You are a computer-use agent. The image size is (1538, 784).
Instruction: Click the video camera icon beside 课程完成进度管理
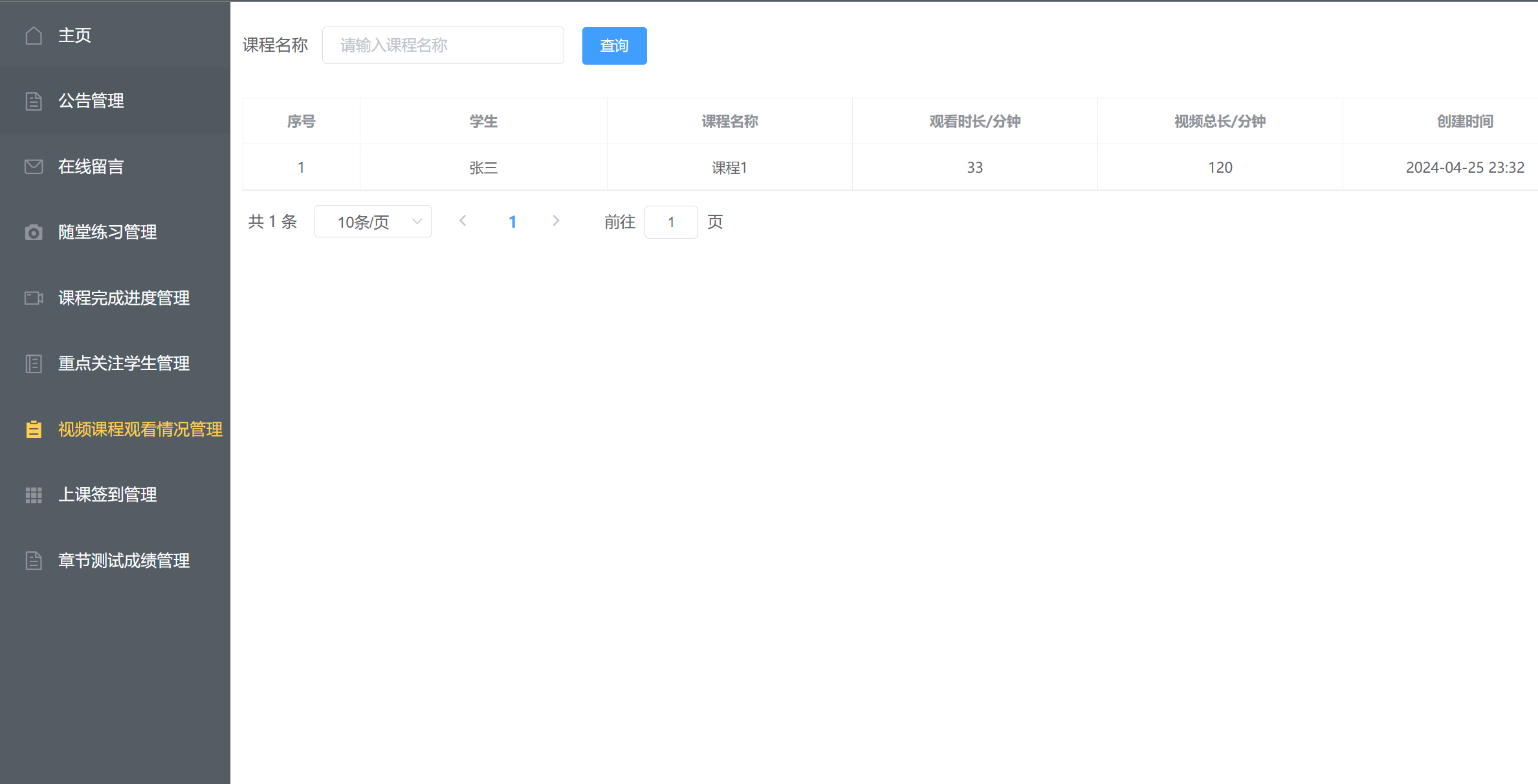(x=34, y=298)
